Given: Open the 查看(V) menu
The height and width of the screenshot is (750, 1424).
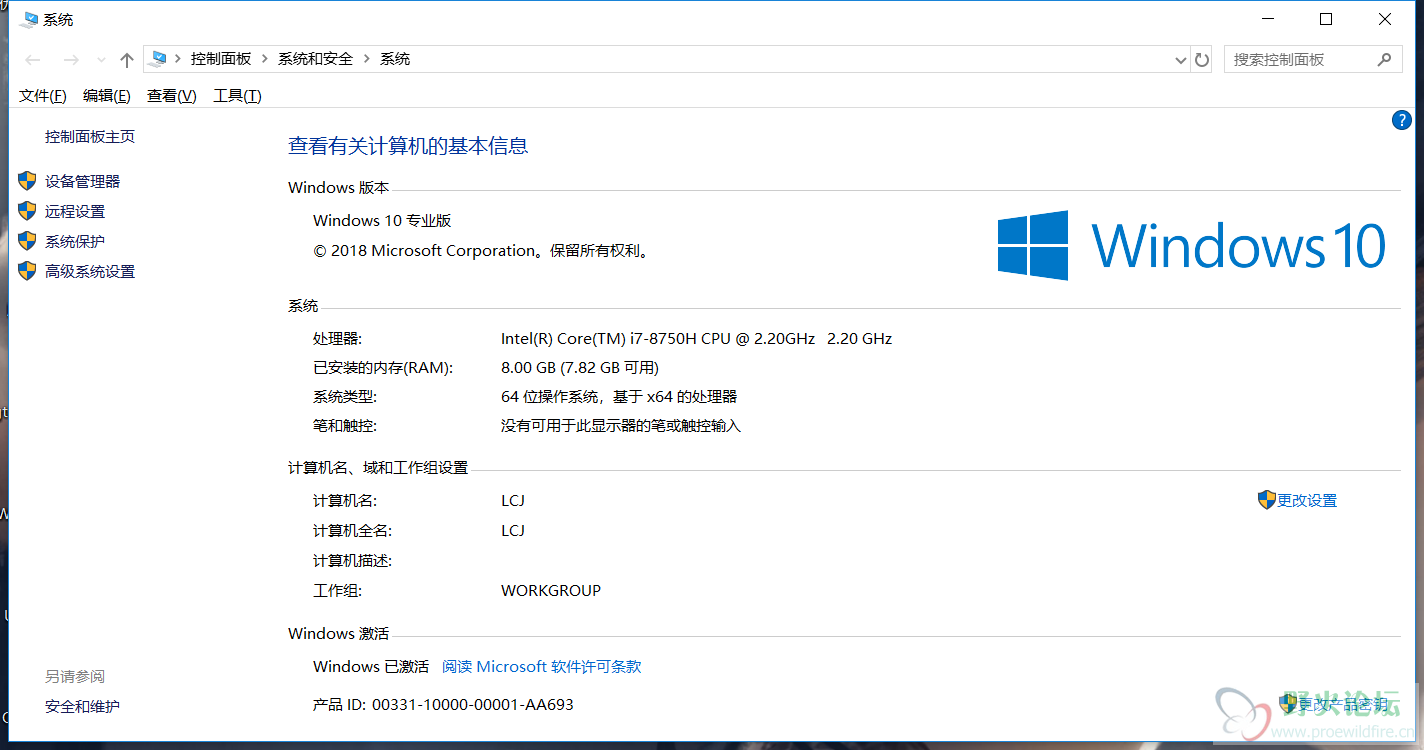Looking at the screenshot, I should pyautogui.click(x=172, y=96).
